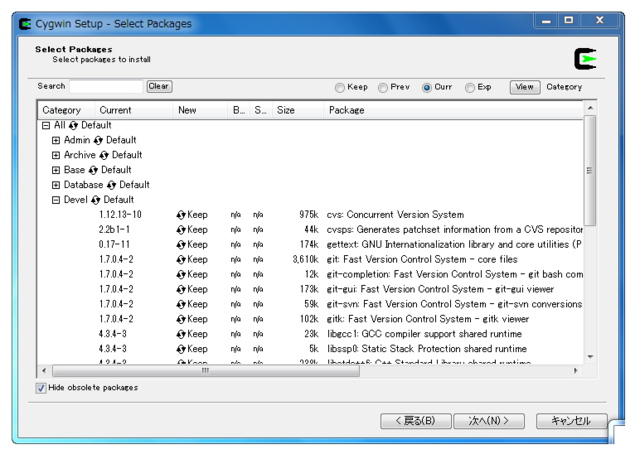Focus the Search input field
Viewport: 640px width, 459px height.
[106, 86]
